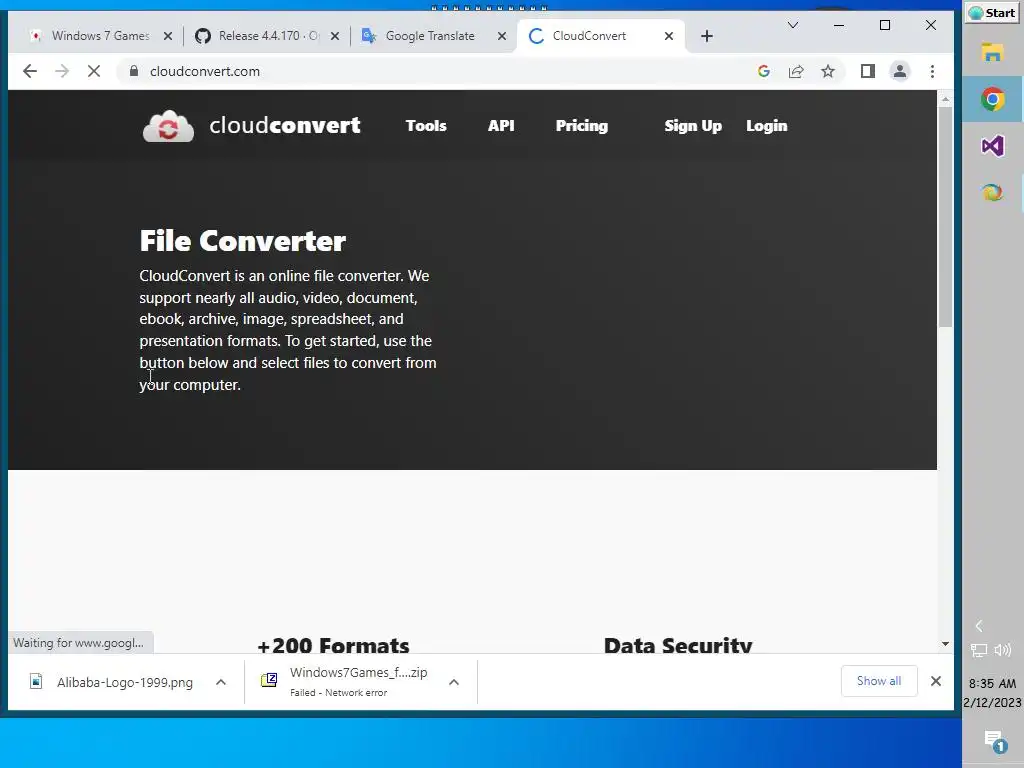Click the page scrollbar down arrow
The height and width of the screenshot is (768, 1024).
click(945, 644)
